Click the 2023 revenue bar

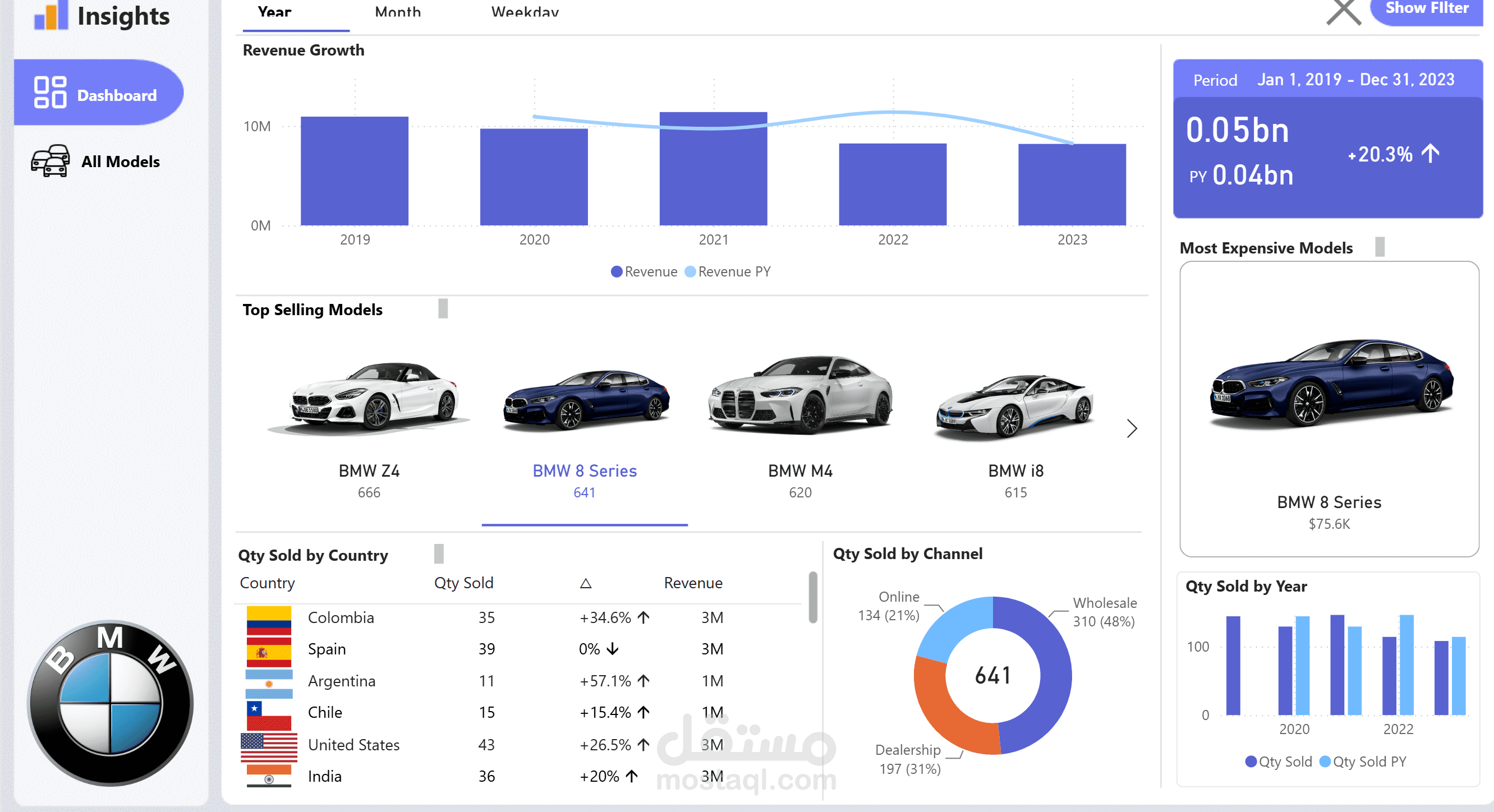tap(1072, 185)
